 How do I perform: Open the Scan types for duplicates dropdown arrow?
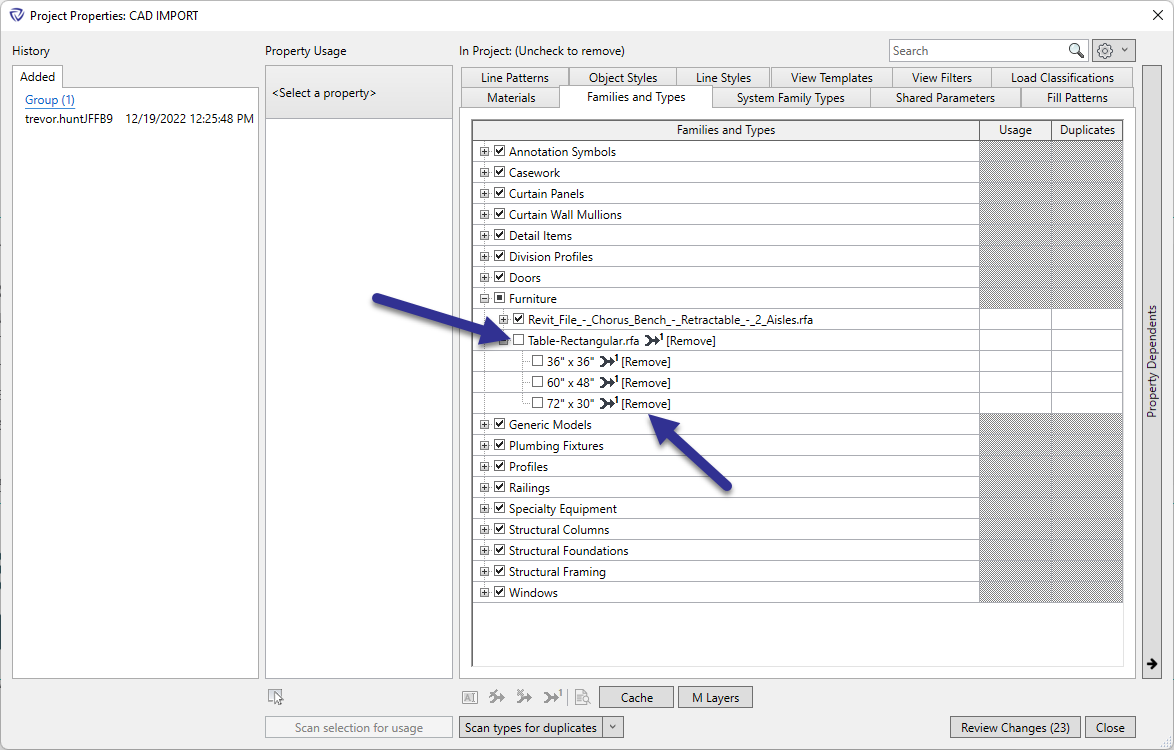(613, 727)
